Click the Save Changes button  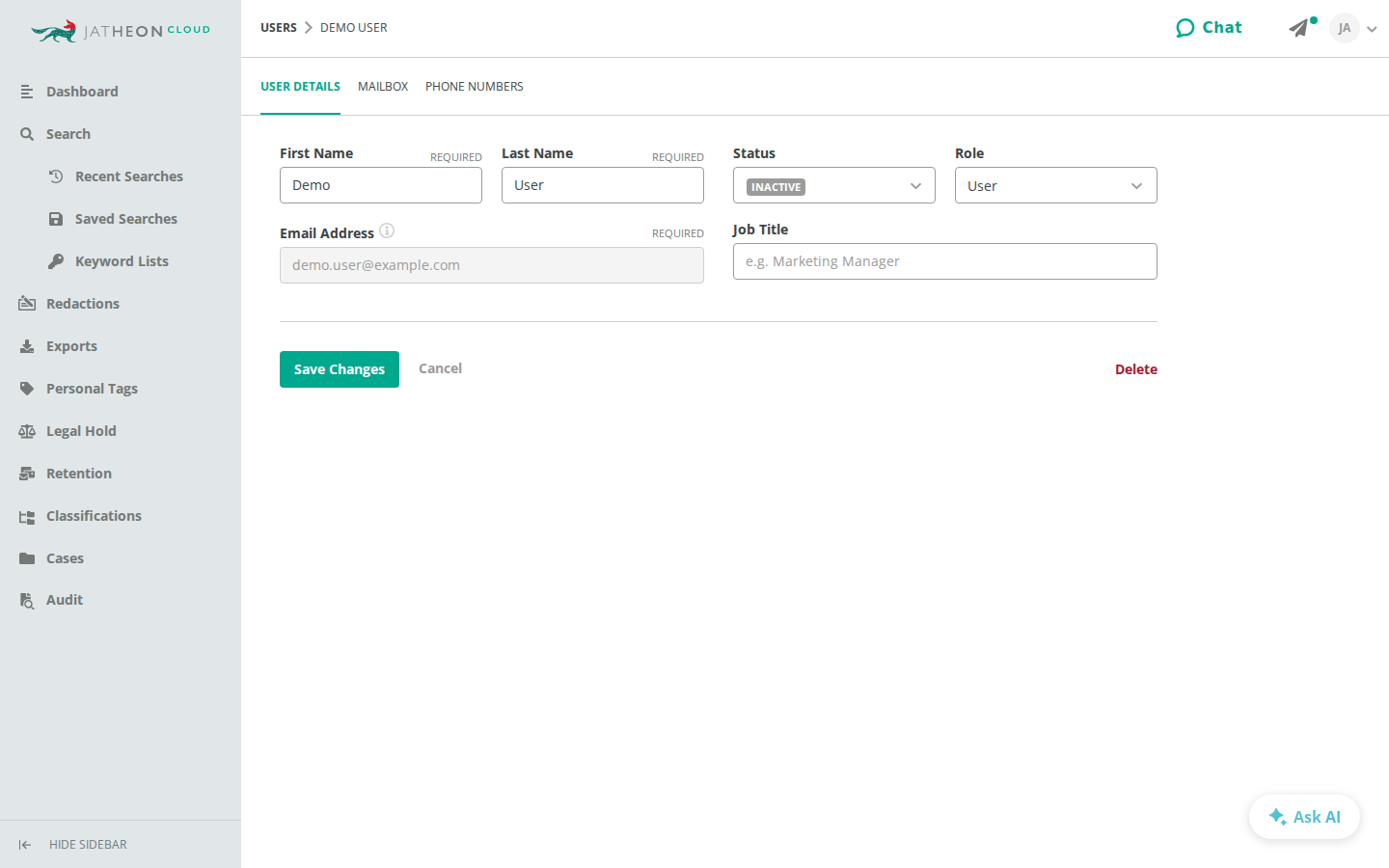click(x=340, y=369)
